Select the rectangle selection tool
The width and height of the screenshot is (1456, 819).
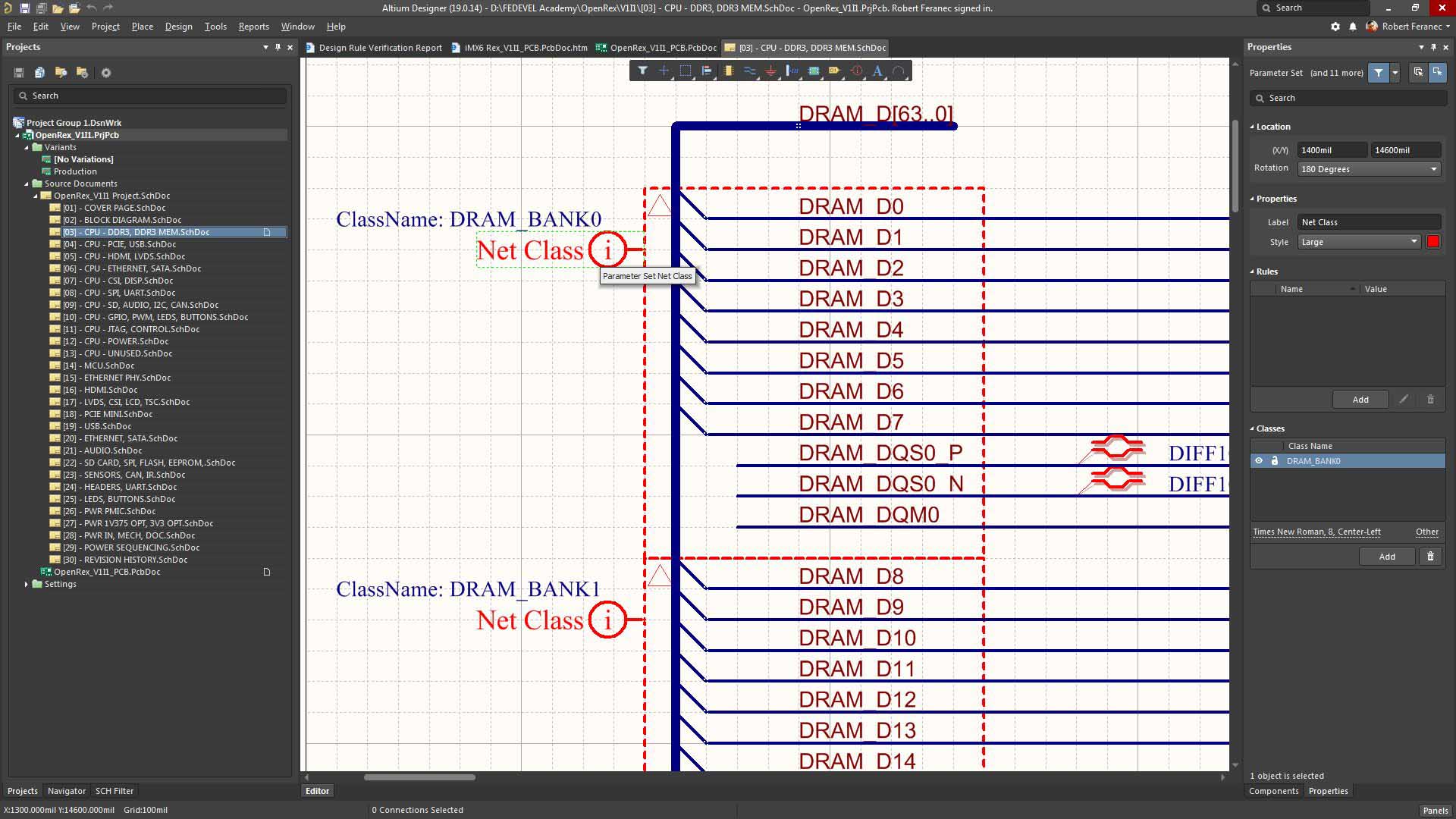pyautogui.click(x=685, y=71)
